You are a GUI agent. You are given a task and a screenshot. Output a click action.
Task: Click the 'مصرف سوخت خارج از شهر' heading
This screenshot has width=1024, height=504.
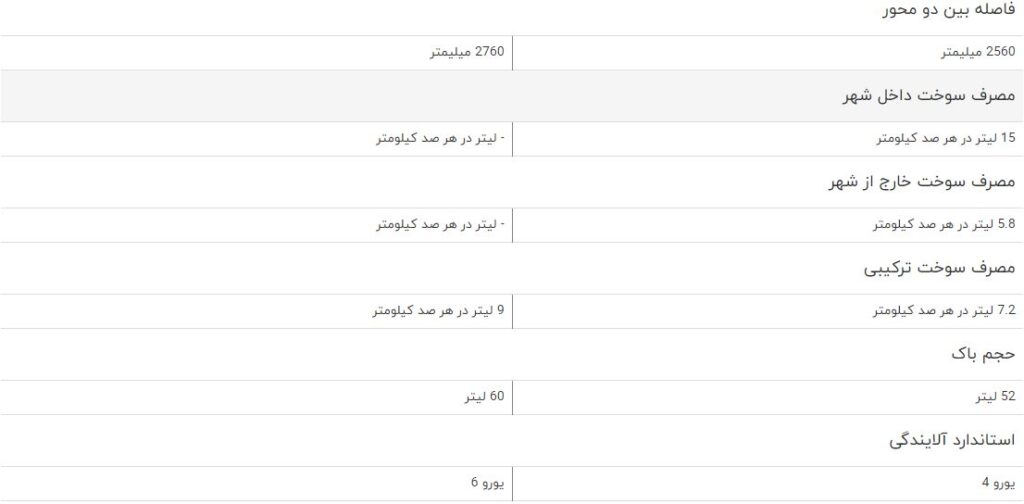click(x=922, y=182)
